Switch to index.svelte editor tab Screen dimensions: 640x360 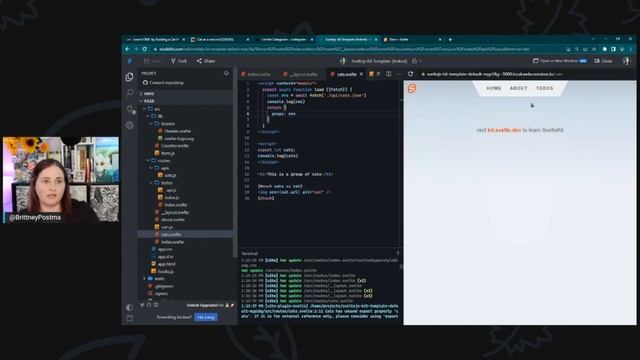click(x=256, y=74)
